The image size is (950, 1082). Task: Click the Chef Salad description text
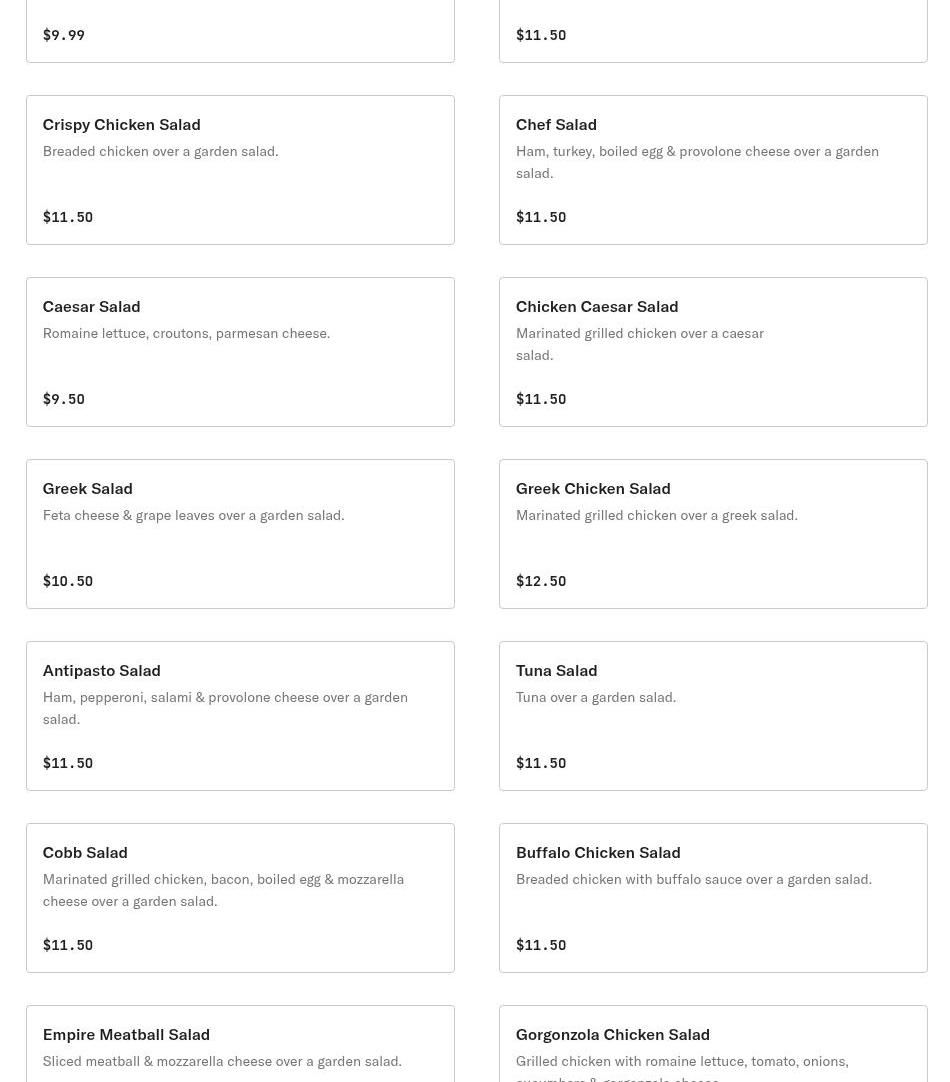[697, 162]
